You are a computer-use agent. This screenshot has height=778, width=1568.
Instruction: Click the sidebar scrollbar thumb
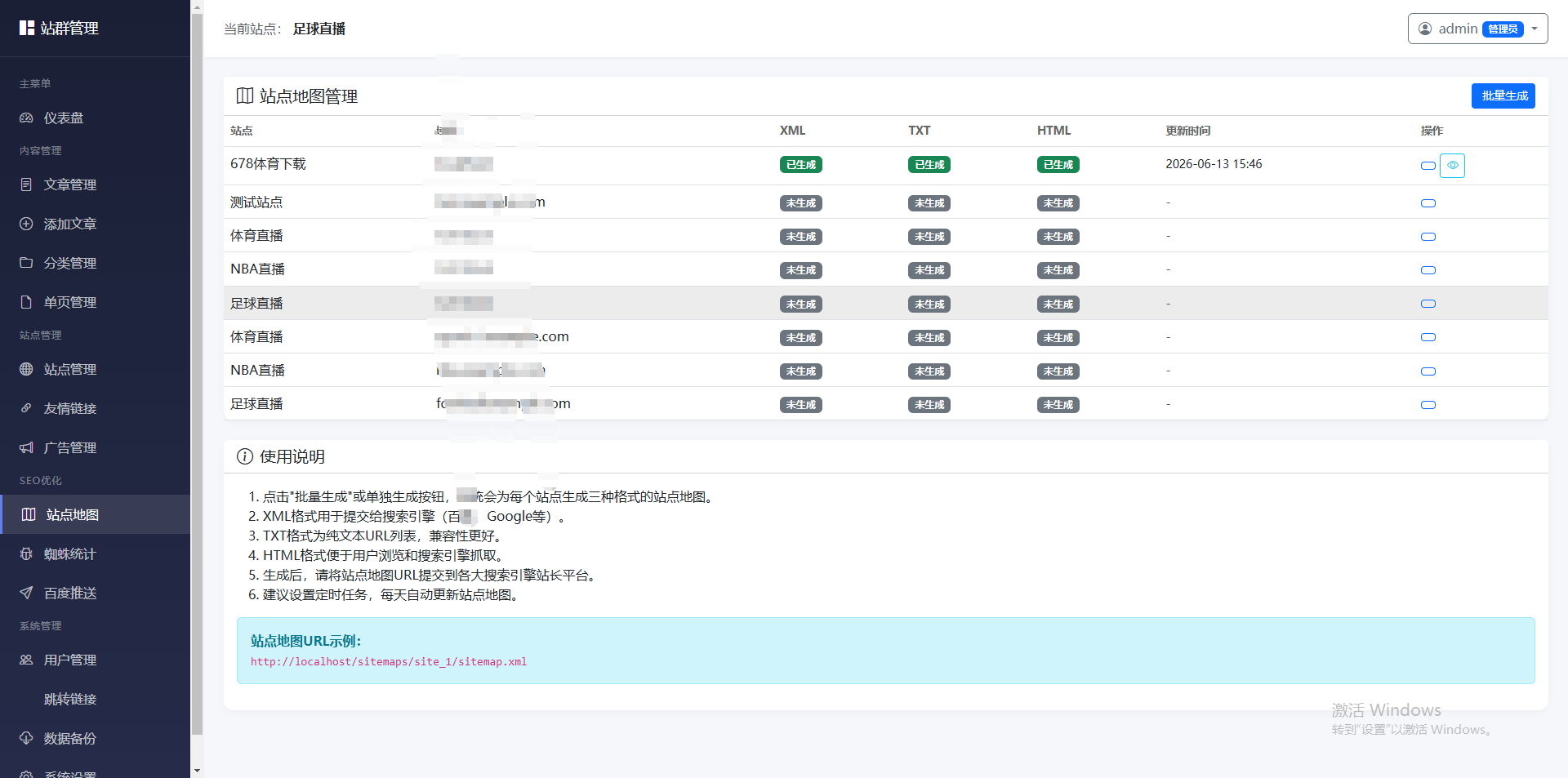point(197,374)
